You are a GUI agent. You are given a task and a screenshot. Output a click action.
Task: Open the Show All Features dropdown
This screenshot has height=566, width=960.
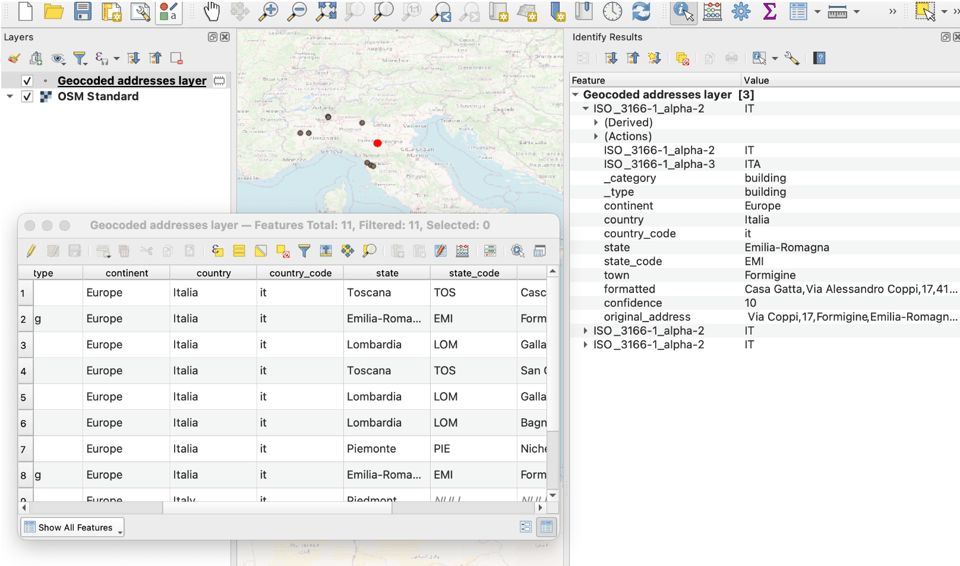pyautogui.click(x=72, y=527)
